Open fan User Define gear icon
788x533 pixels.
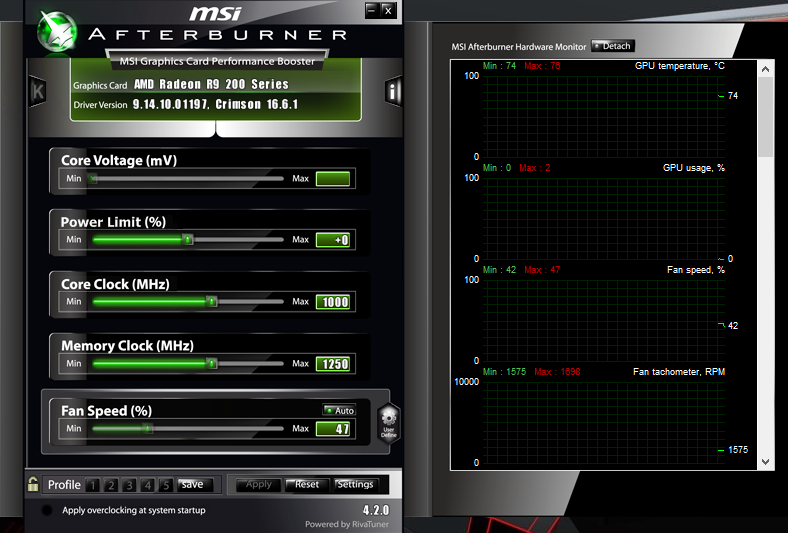tap(388, 422)
